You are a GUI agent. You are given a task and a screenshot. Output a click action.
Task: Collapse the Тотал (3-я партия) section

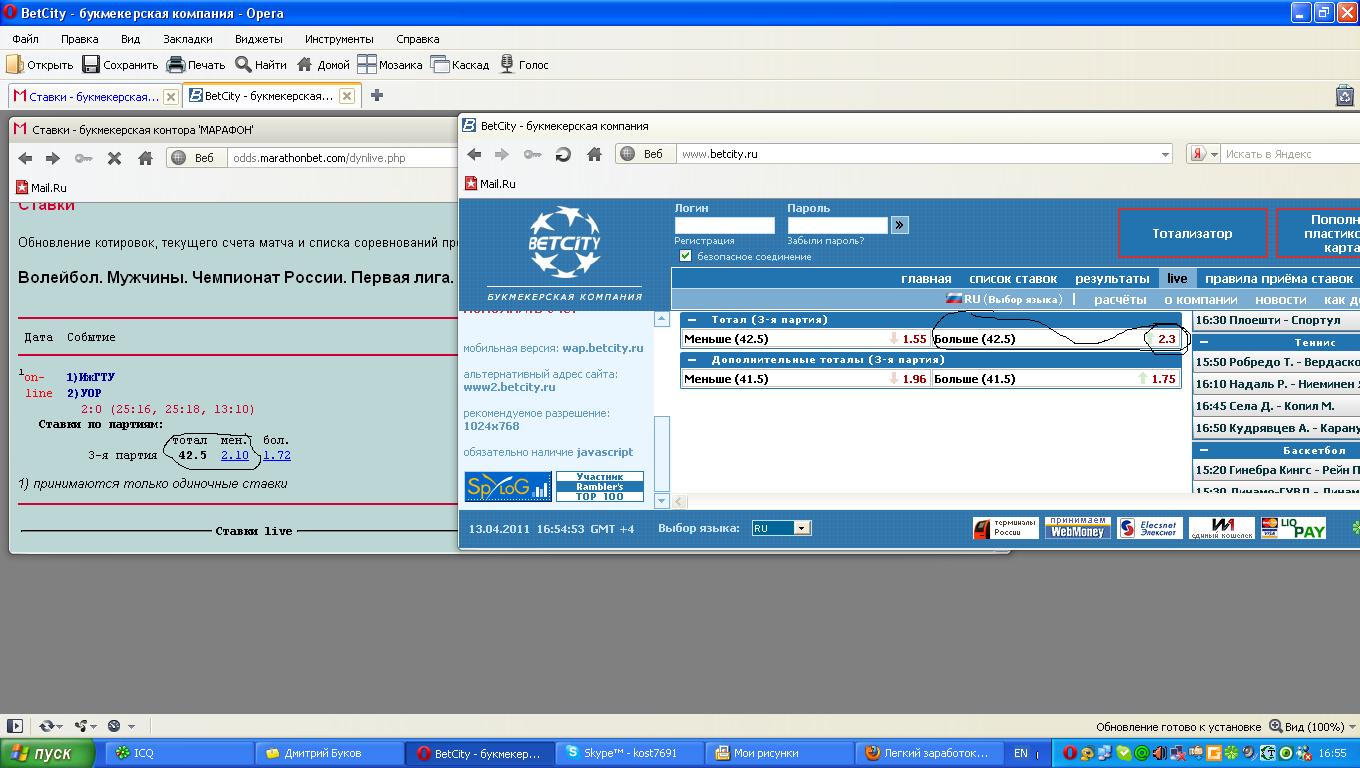pyautogui.click(x=692, y=320)
